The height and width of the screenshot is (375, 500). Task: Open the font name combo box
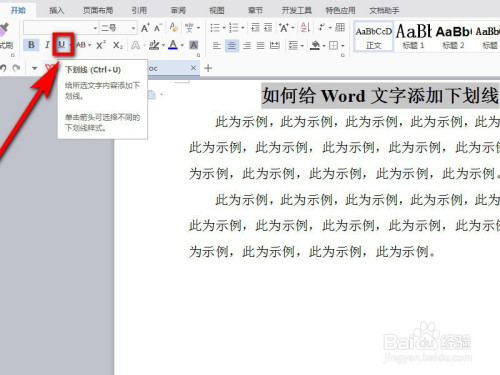(x=61, y=28)
